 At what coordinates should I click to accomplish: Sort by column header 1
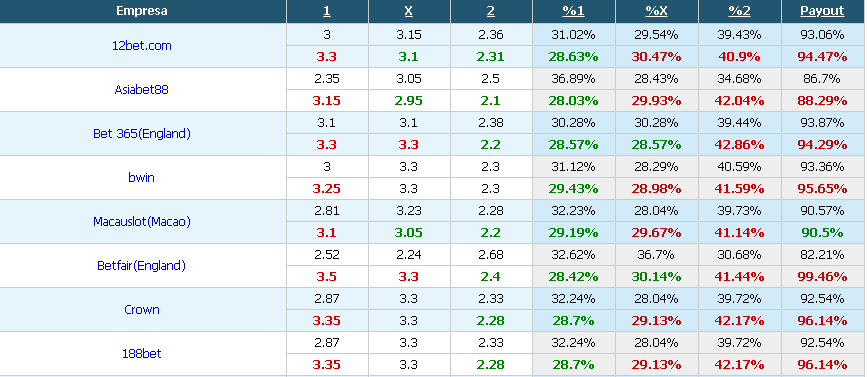327,11
